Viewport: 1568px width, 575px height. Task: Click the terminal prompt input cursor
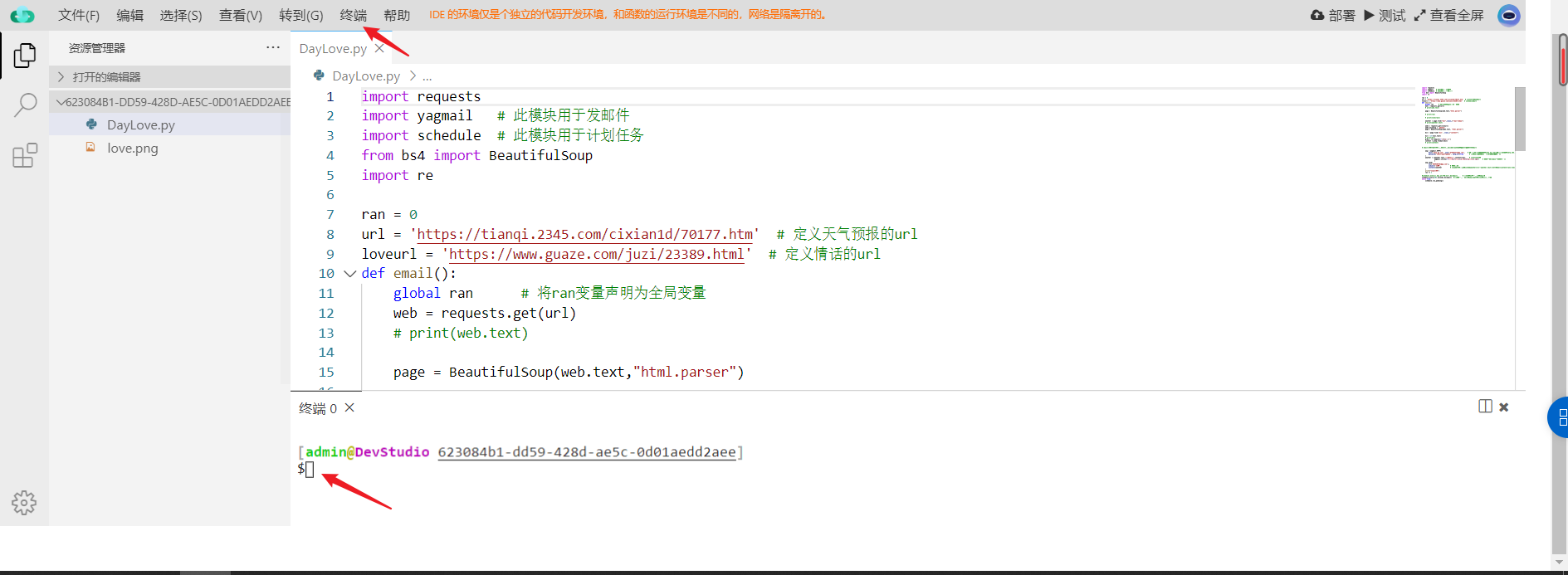310,470
